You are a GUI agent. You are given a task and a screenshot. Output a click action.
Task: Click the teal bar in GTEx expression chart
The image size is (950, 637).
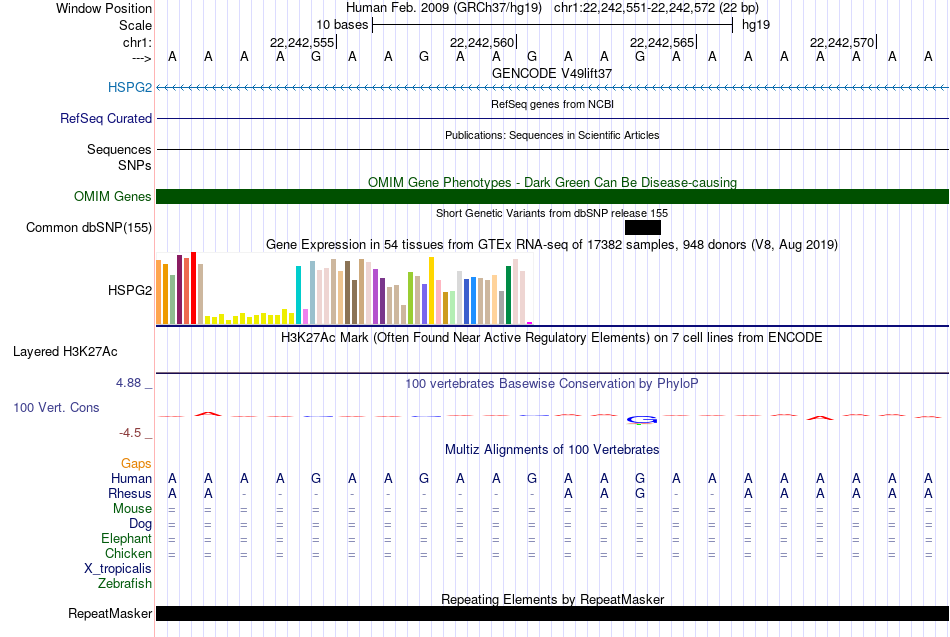[x=298, y=295]
